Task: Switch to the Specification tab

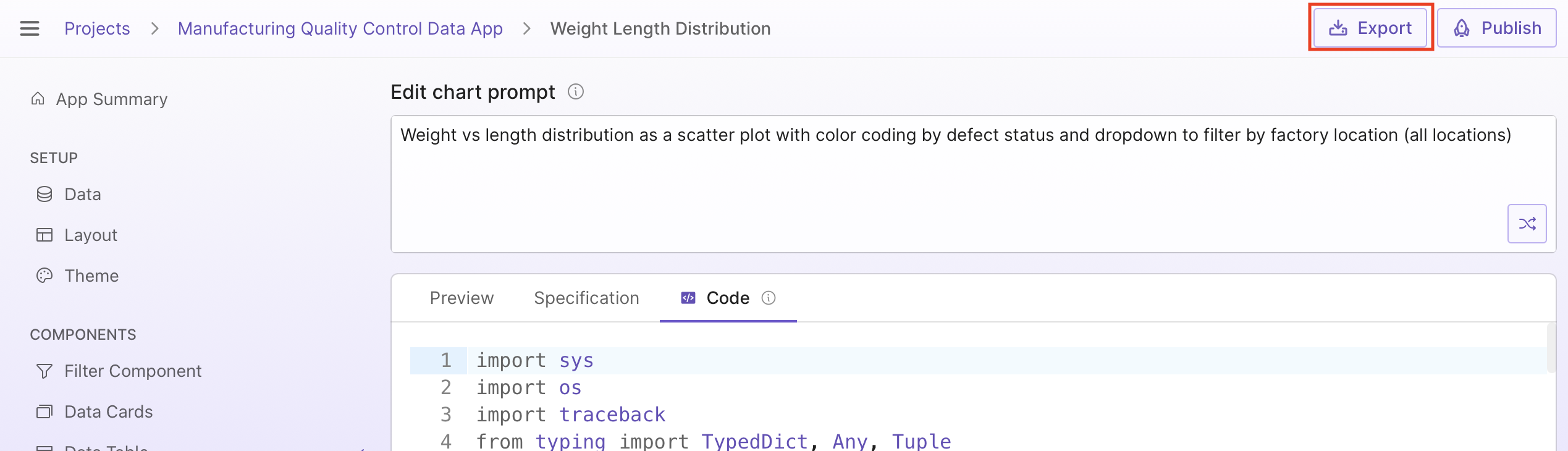Action: tap(586, 298)
